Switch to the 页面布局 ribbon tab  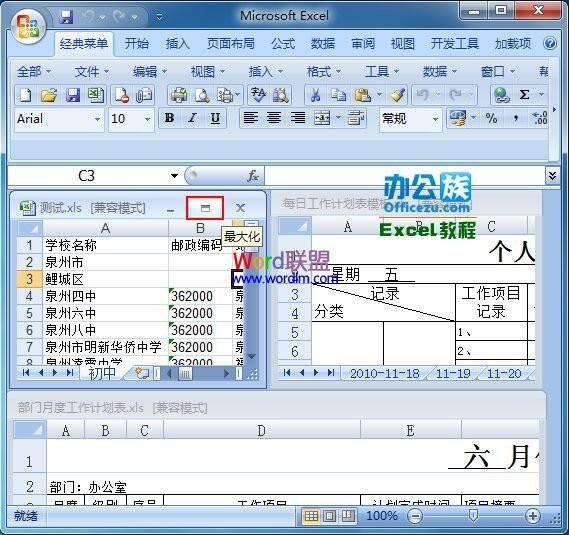[x=231, y=44]
